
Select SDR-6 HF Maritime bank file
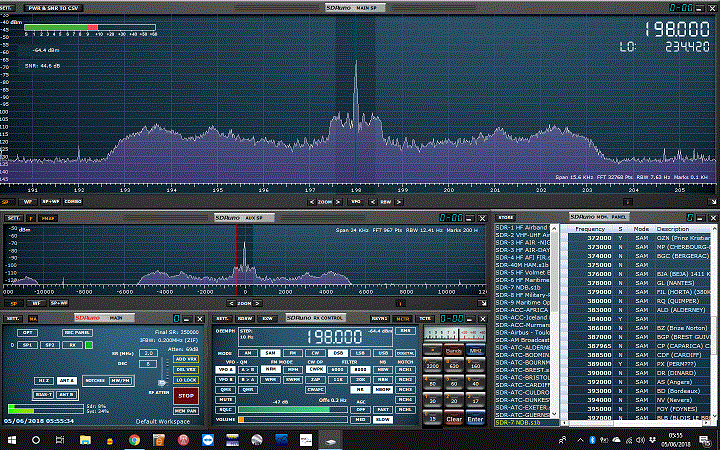click(522, 280)
